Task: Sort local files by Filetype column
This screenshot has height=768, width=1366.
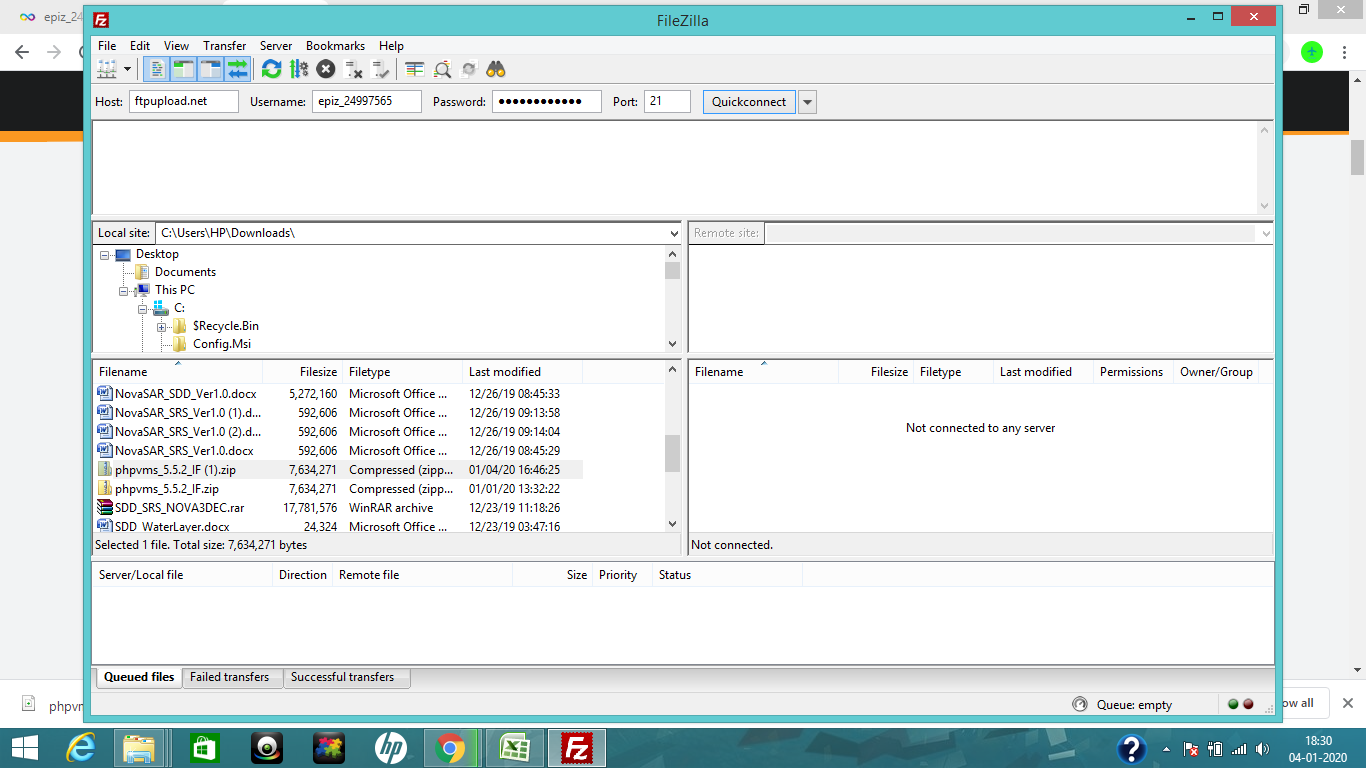Action: [402, 372]
